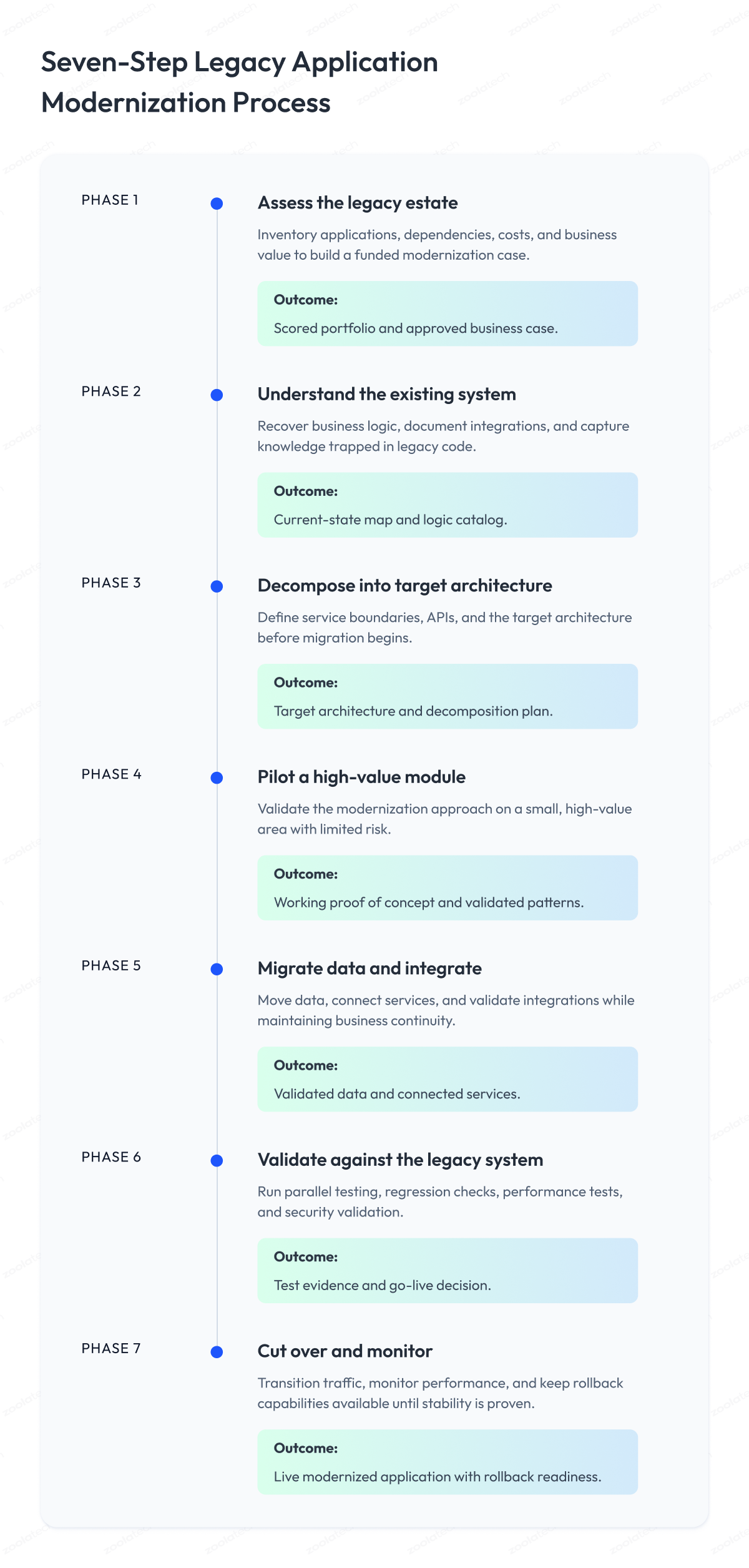Screen dimensions: 749x1568
Task: Click 'Decompose into target architecture' heading
Action: tap(405, 586)
